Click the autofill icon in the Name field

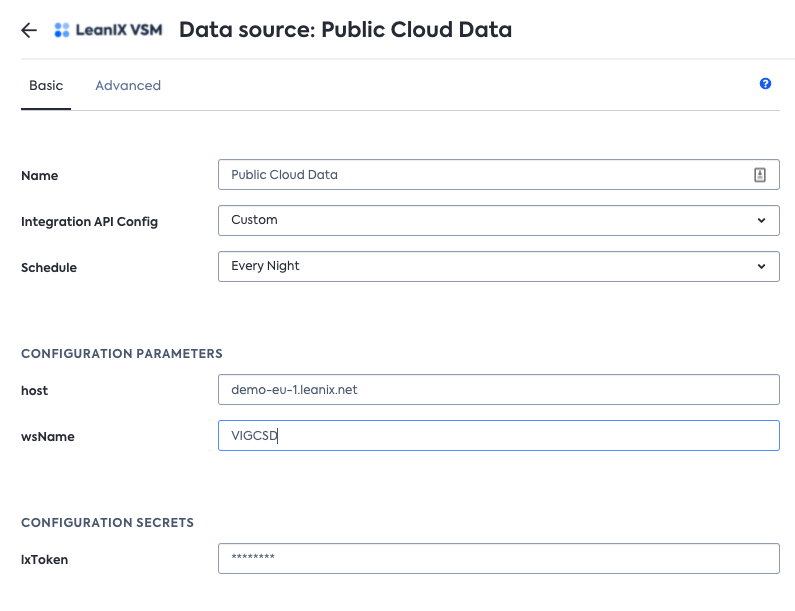(759, 175)
